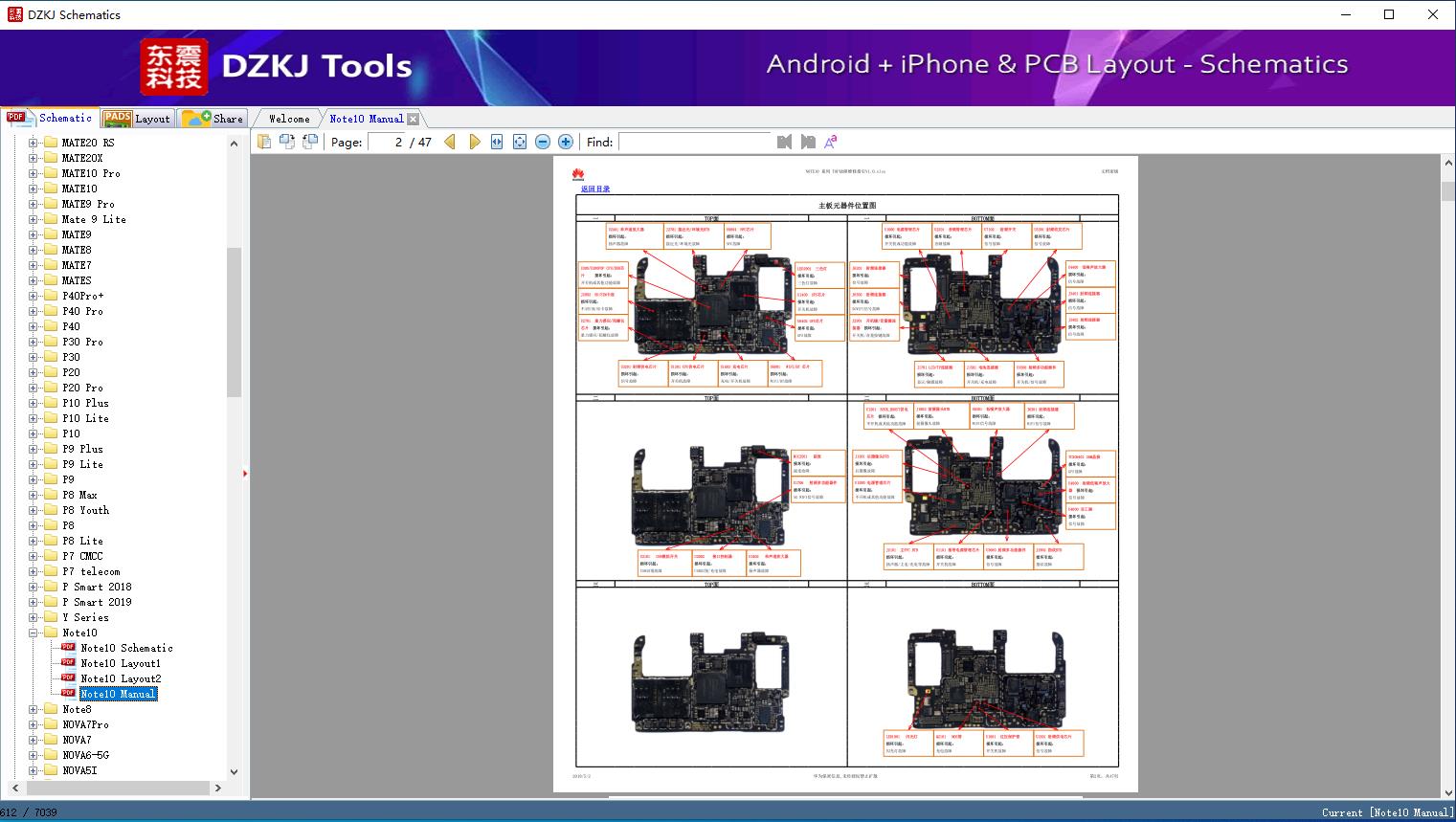Fit whole page in view
1456x822 pixels.
520,142
